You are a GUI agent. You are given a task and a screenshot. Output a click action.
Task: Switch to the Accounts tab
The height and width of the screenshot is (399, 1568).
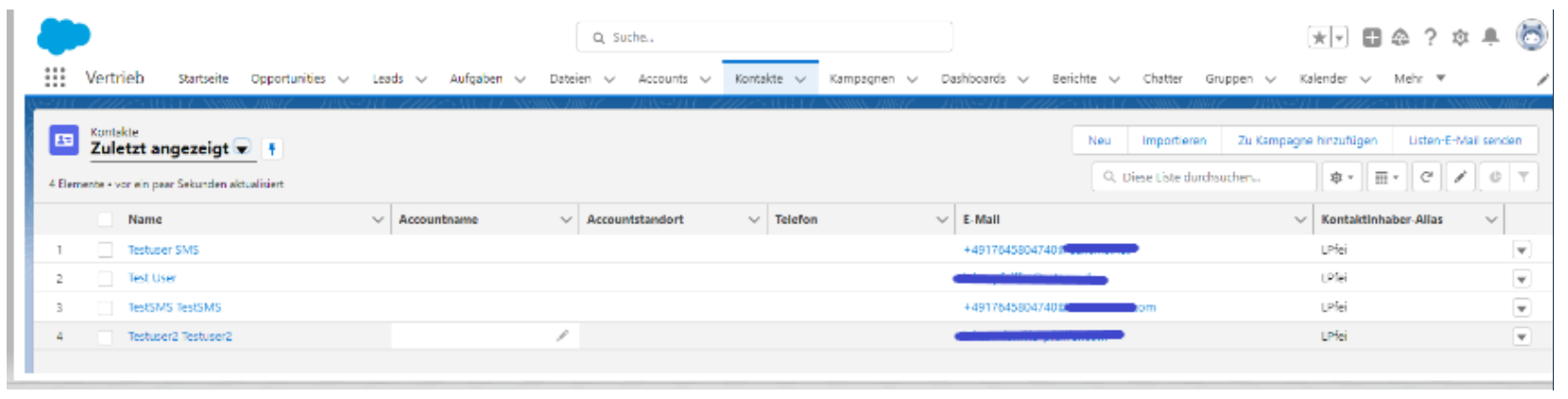click(x=662, y=79)
